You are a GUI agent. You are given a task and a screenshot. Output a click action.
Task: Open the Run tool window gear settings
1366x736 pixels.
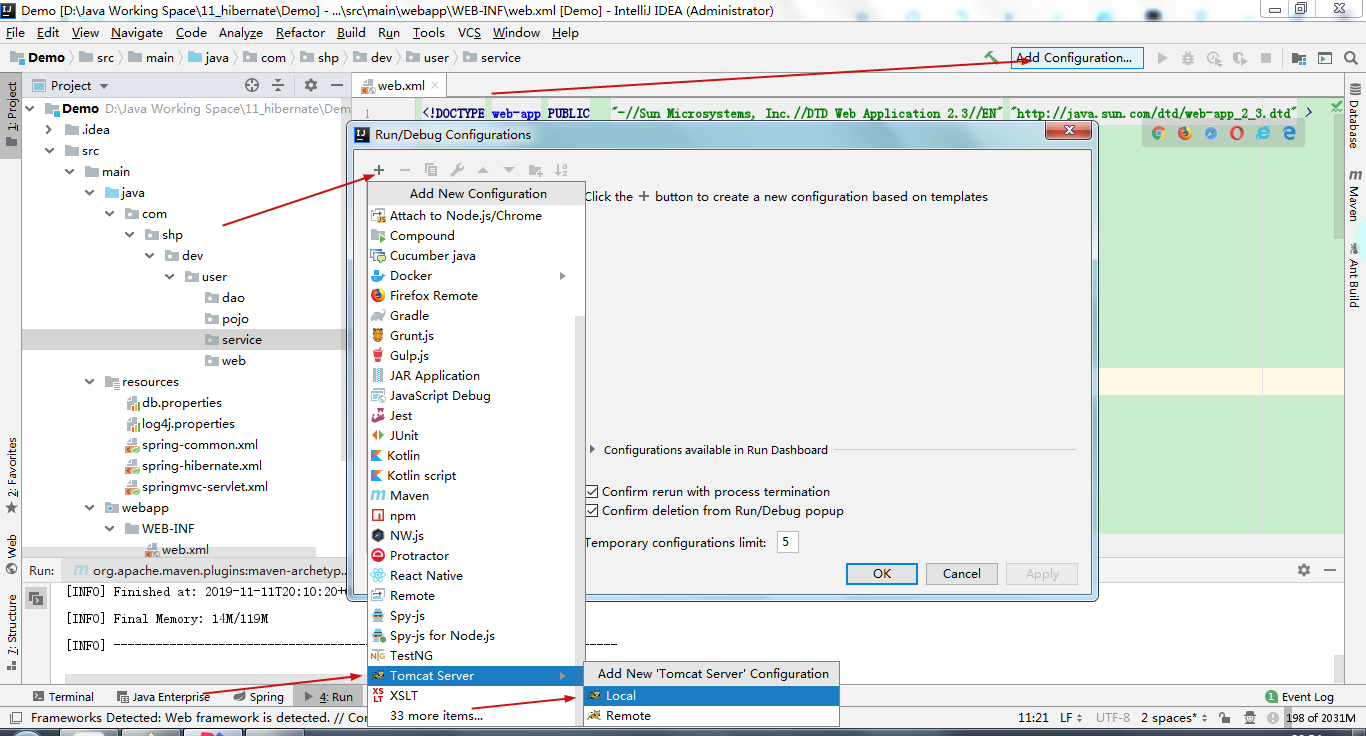click(1303, 570)
